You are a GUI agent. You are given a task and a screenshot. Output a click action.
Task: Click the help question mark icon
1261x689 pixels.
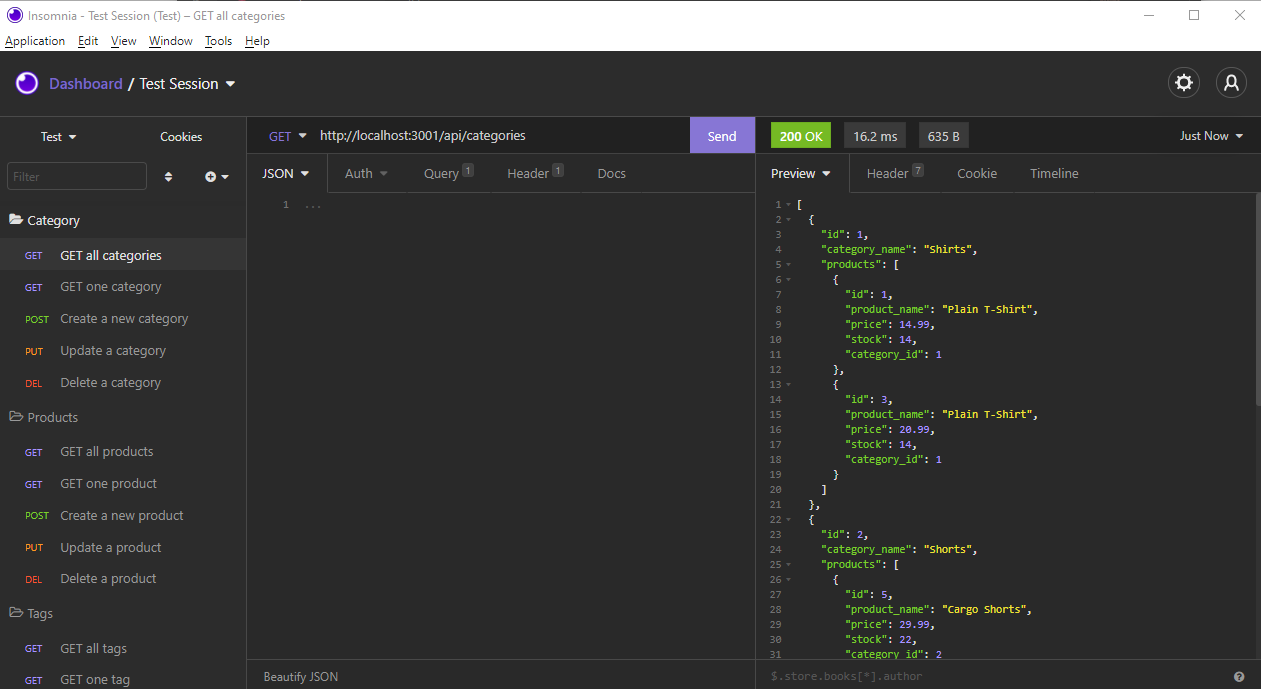(1239, 677)
